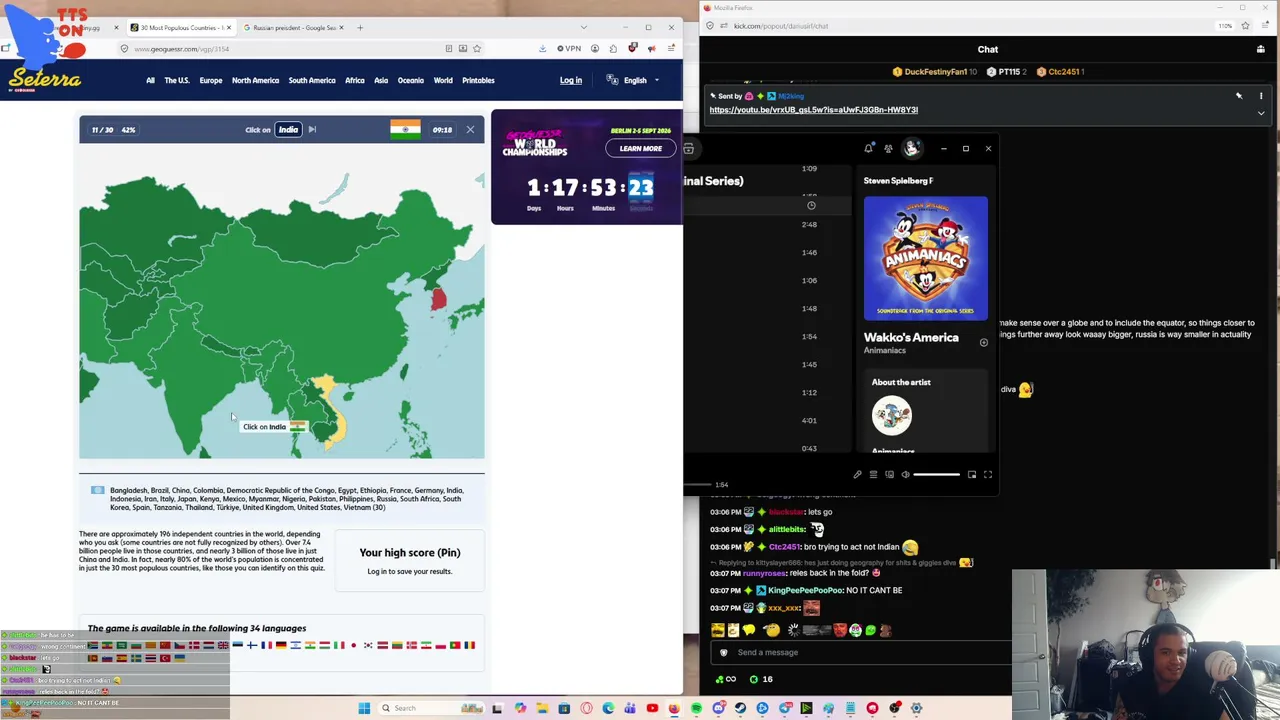Viewport: 1280px width, 720px height.
Task: Click the Ctc2451 username in chat
Action: [x=784, y=547]
